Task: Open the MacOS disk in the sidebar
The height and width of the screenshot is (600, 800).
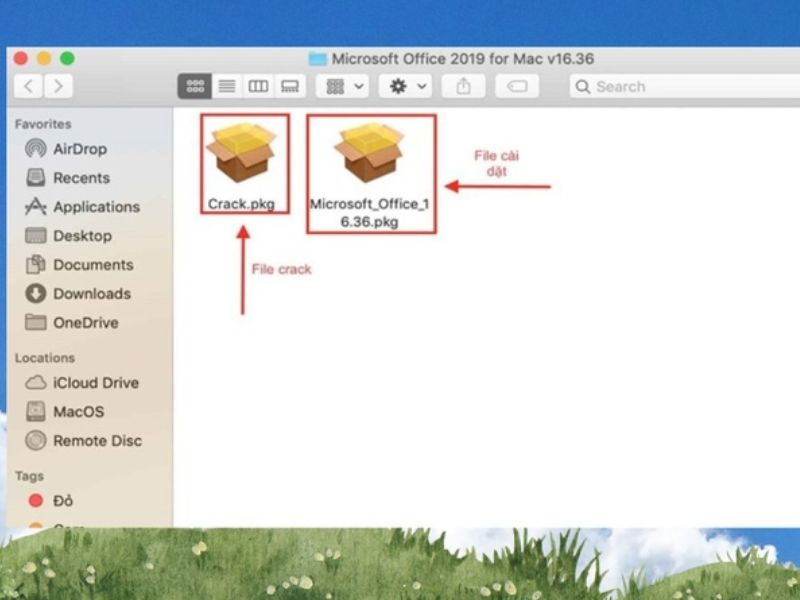Action: pos(65,412)
